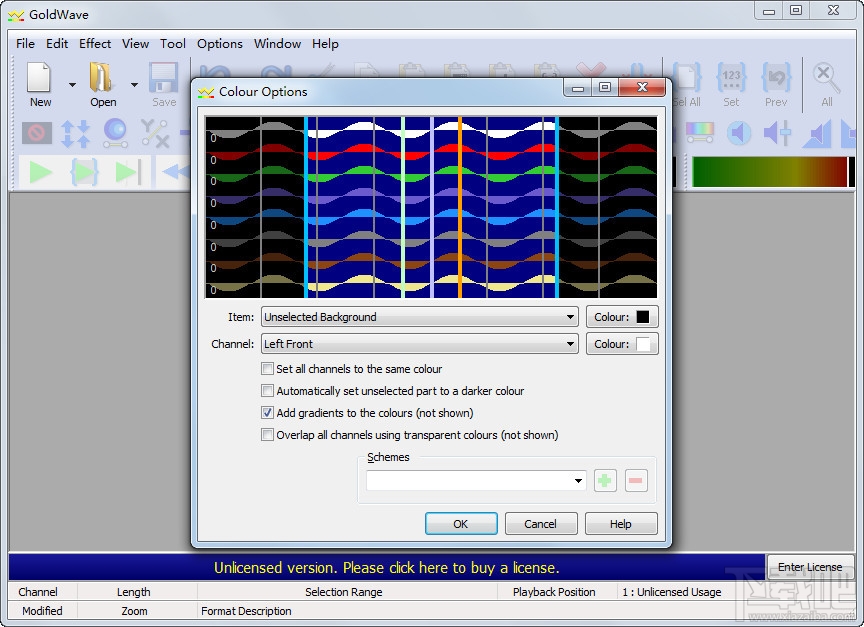
Task: Confirm colour settings with OK
Action: [x=461, y=523]
